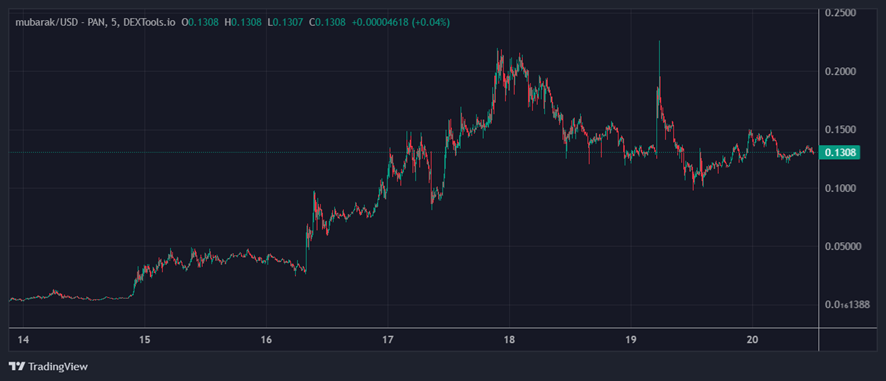
Task: Select the close value C0.1308
Action: (x=328, y=23)
